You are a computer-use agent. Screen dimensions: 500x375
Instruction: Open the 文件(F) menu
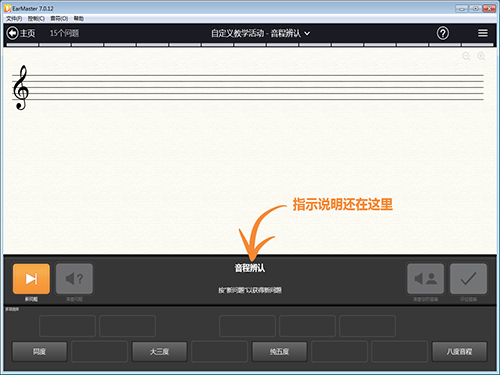pyautogui.click(x=14, y=18)
